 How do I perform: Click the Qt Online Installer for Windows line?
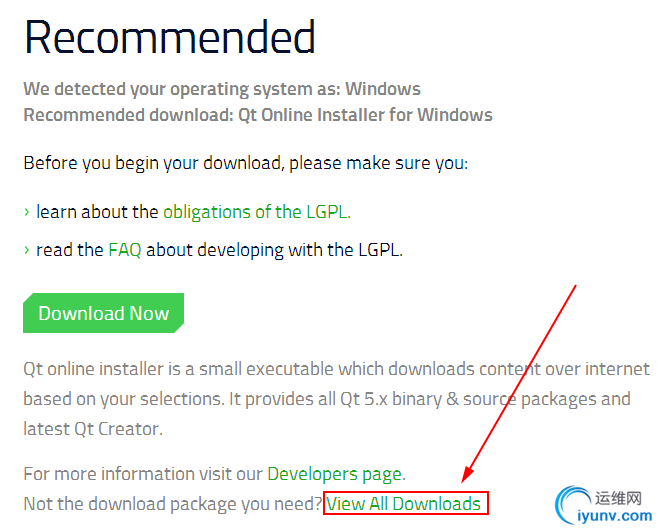coord(258,115)
